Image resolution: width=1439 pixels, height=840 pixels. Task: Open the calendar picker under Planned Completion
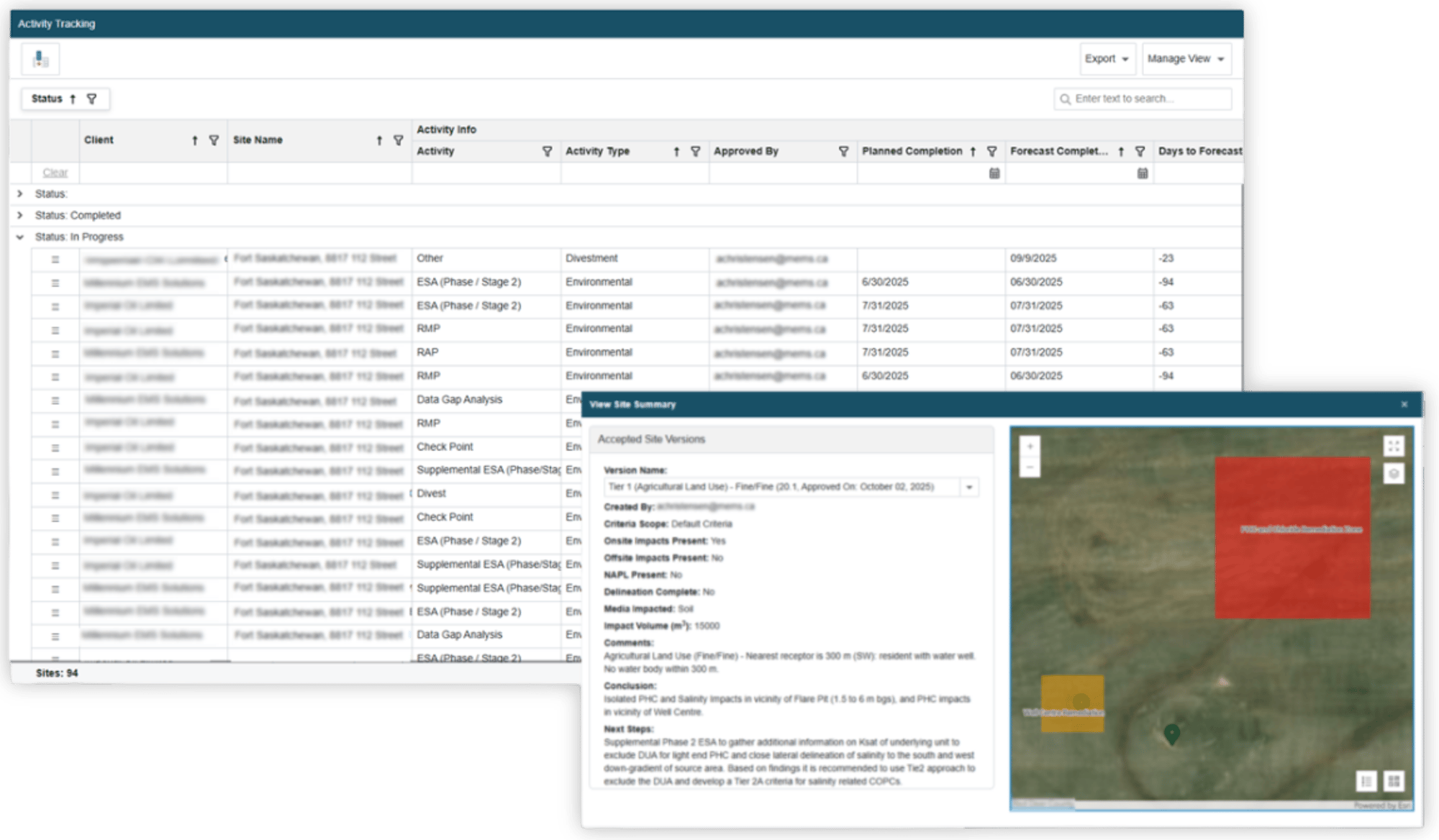pyautogui.click(x=994, y=173)
